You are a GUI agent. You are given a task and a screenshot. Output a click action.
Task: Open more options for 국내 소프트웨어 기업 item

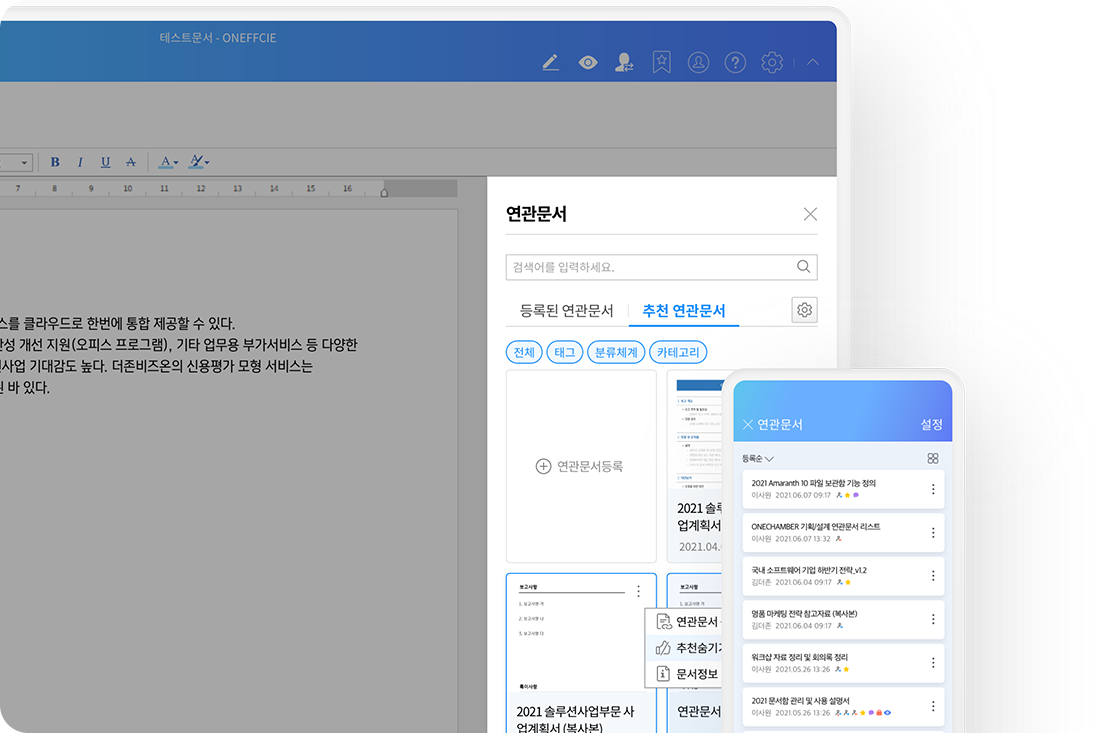click(x=933, y=575)
